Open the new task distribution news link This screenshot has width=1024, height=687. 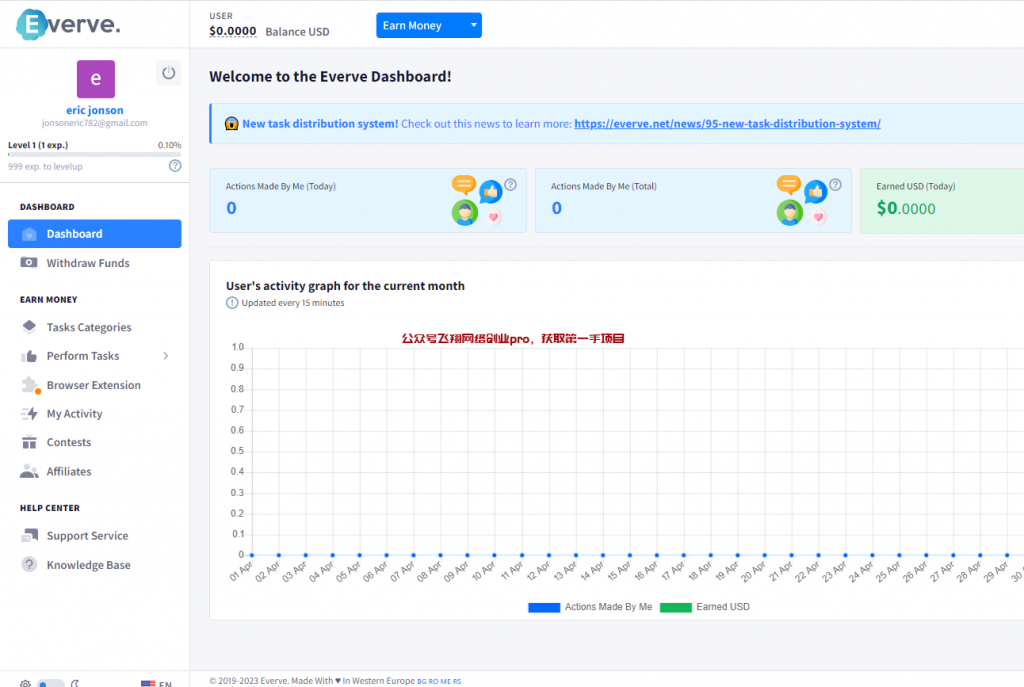727,124
